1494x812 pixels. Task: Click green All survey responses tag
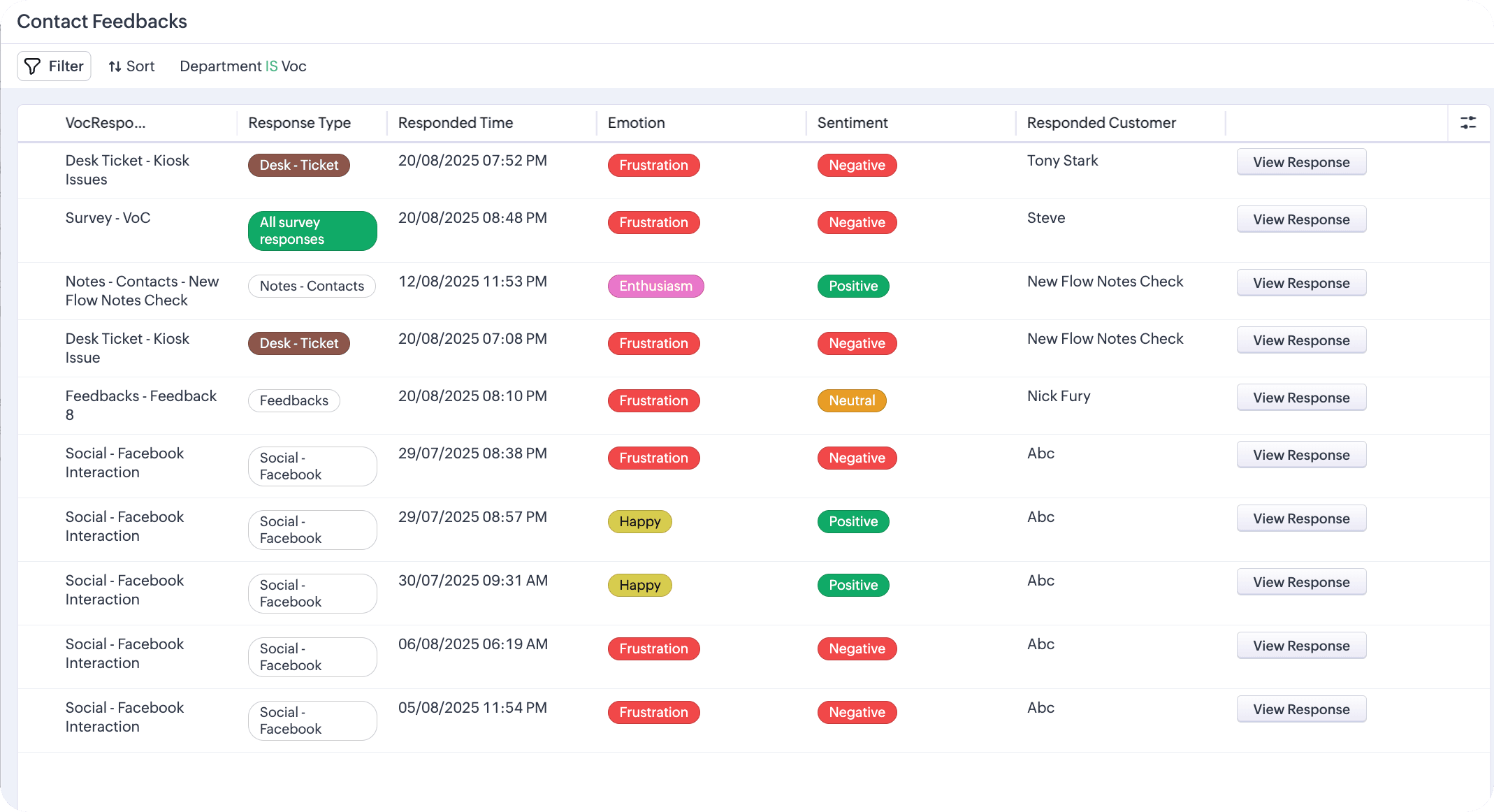[312, 231]
